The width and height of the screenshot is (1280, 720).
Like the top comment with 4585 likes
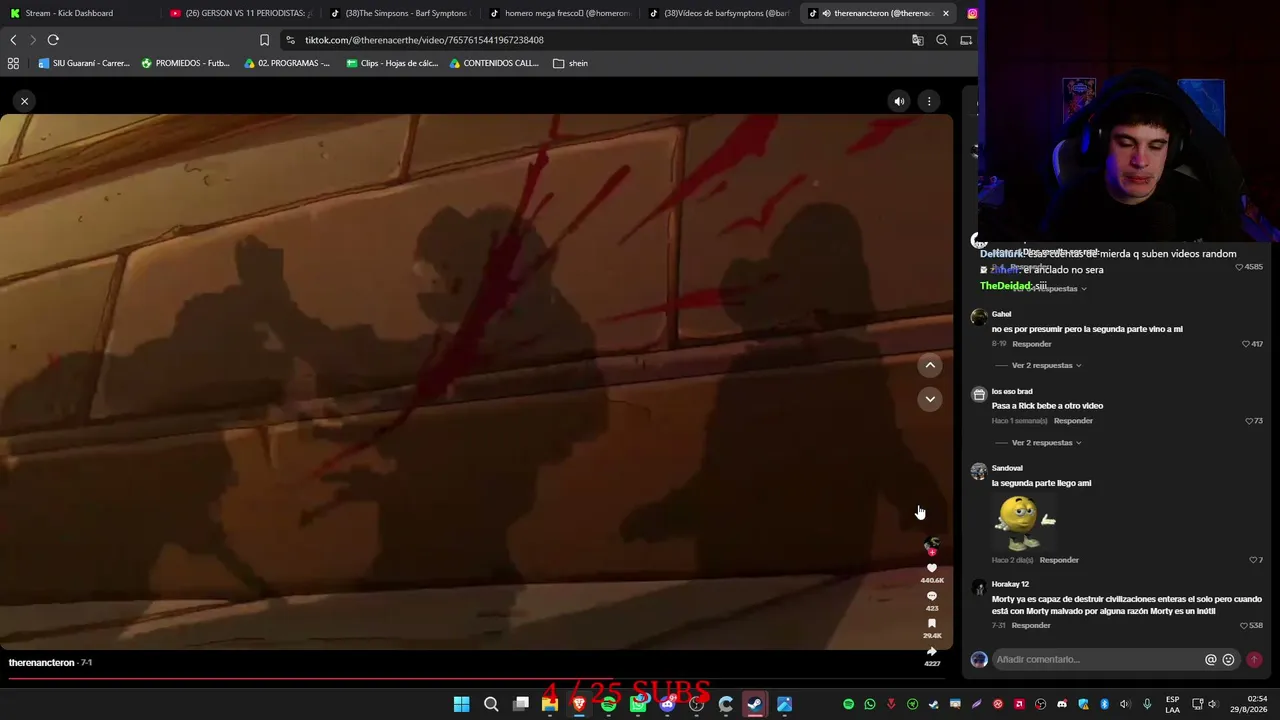[1239, 267]
